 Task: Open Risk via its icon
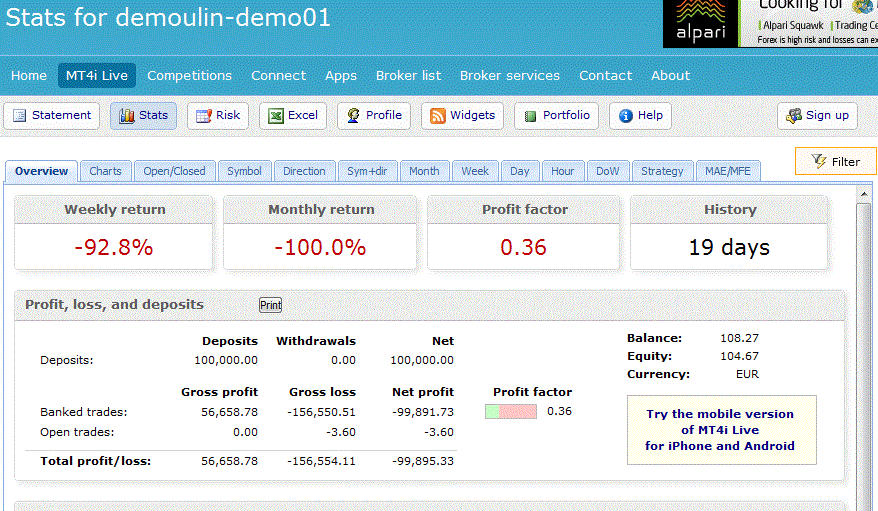coord(204,116)
